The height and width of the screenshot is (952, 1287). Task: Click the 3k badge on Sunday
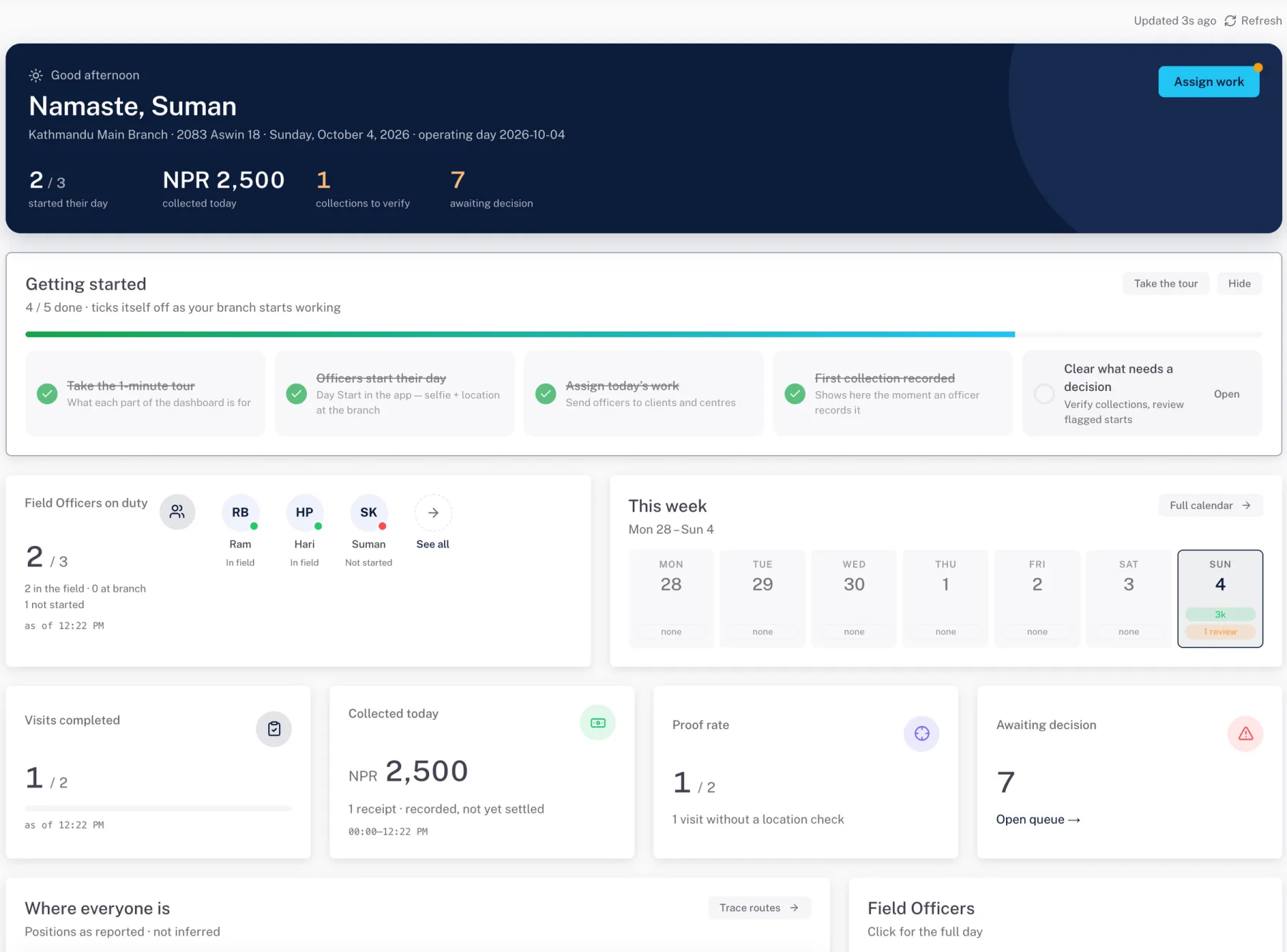coord(1220,615)
